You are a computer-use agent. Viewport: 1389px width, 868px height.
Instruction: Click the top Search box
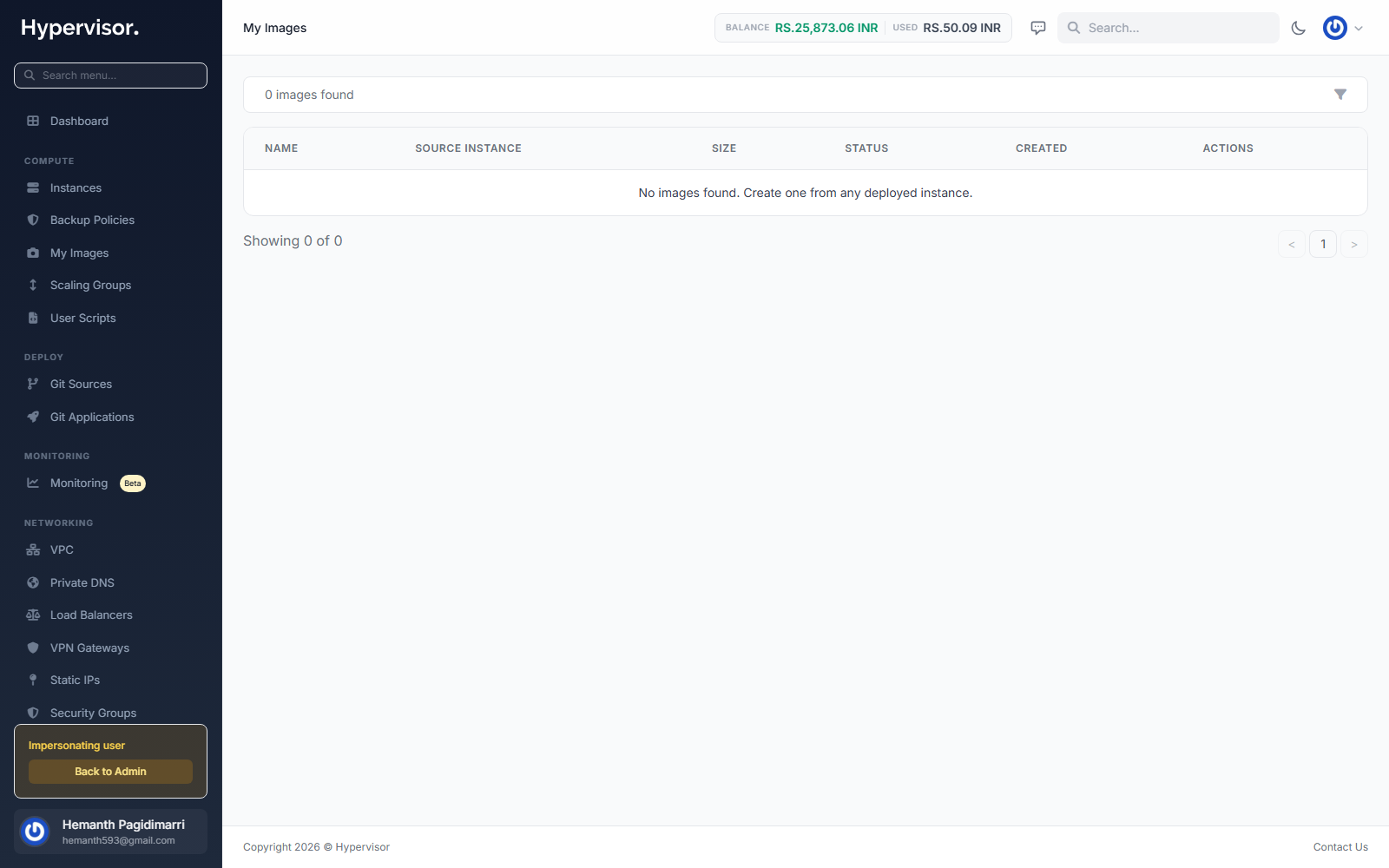(x=1168, y=28)
